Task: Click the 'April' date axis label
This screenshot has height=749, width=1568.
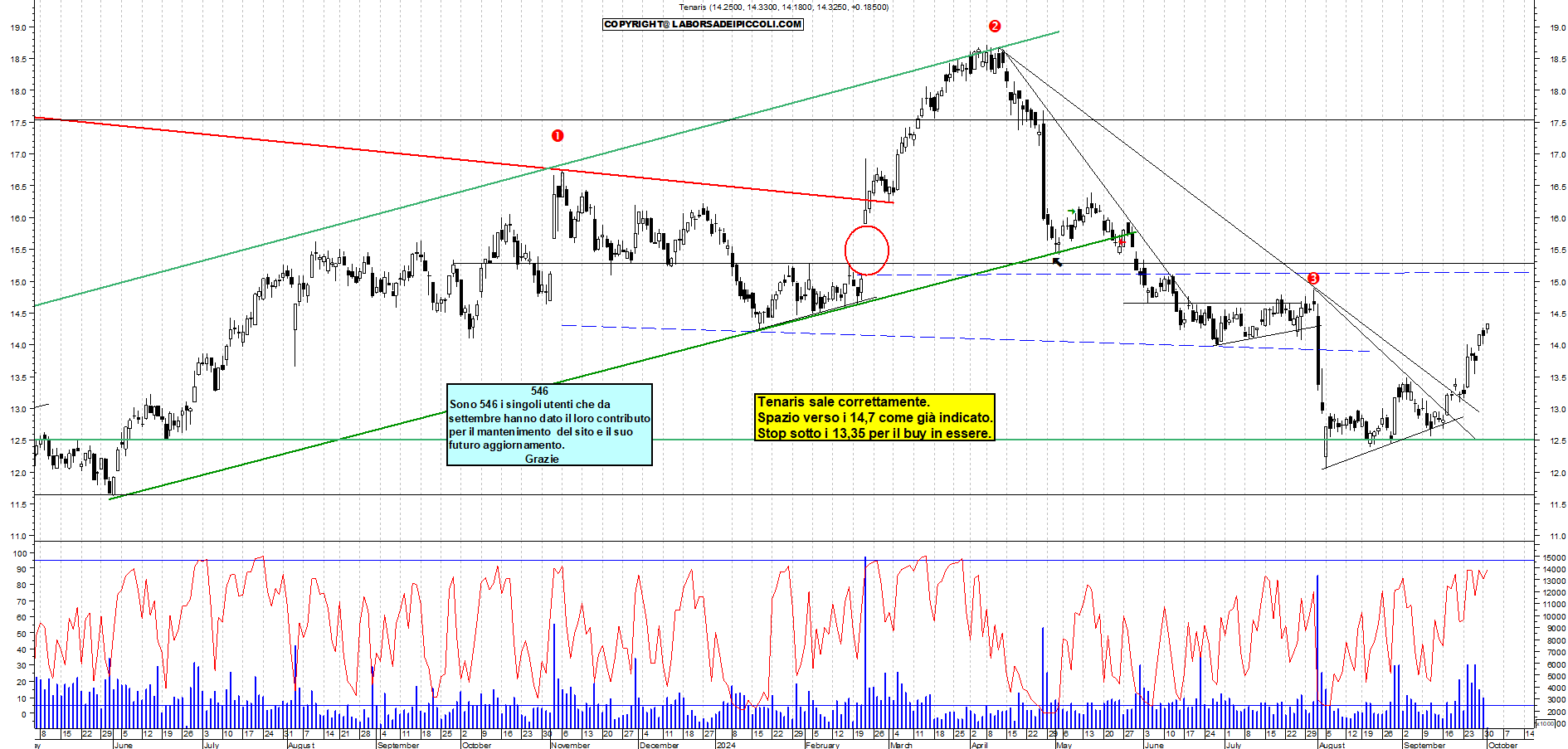Action: 980,745
